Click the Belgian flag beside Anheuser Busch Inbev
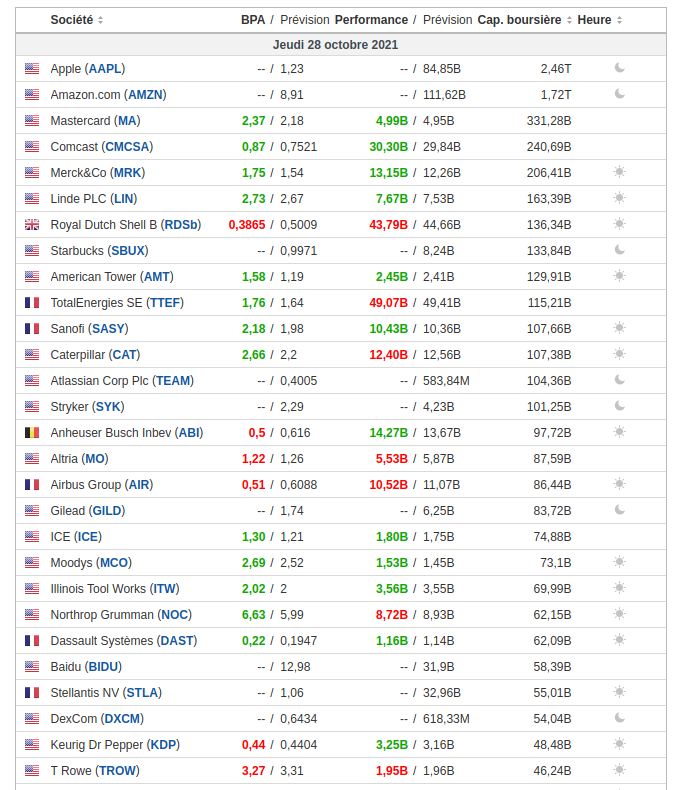676x790 pixels. [32, 433]
